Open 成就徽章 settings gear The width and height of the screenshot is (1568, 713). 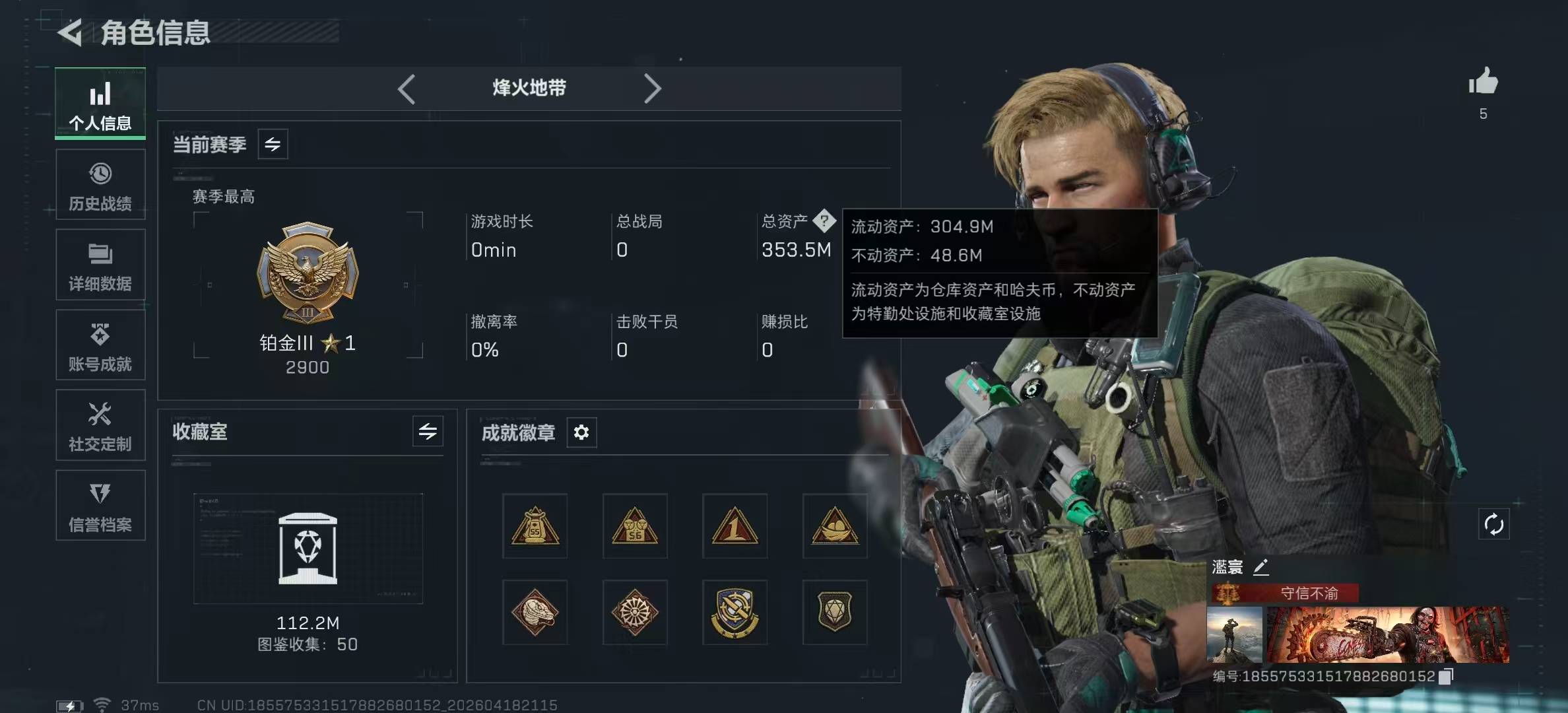click(581, 432)
